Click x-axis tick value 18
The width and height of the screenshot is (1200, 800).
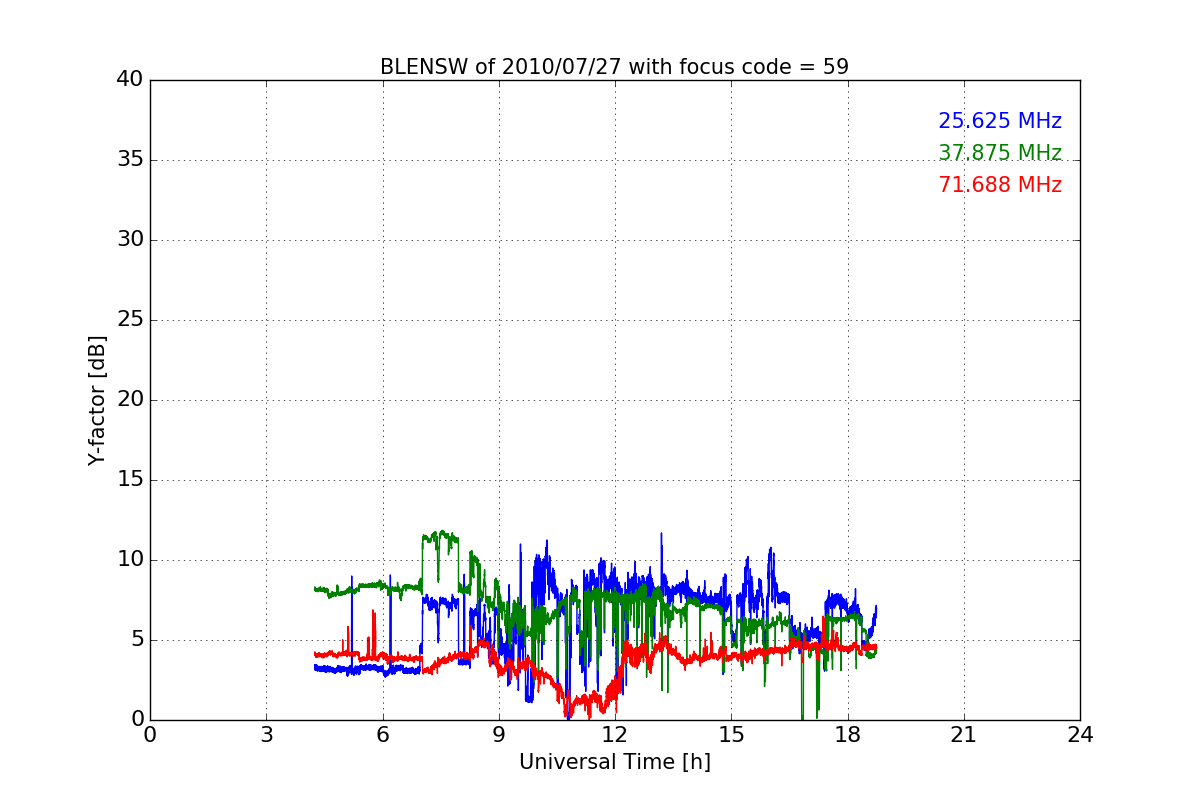tap(848, 735)
